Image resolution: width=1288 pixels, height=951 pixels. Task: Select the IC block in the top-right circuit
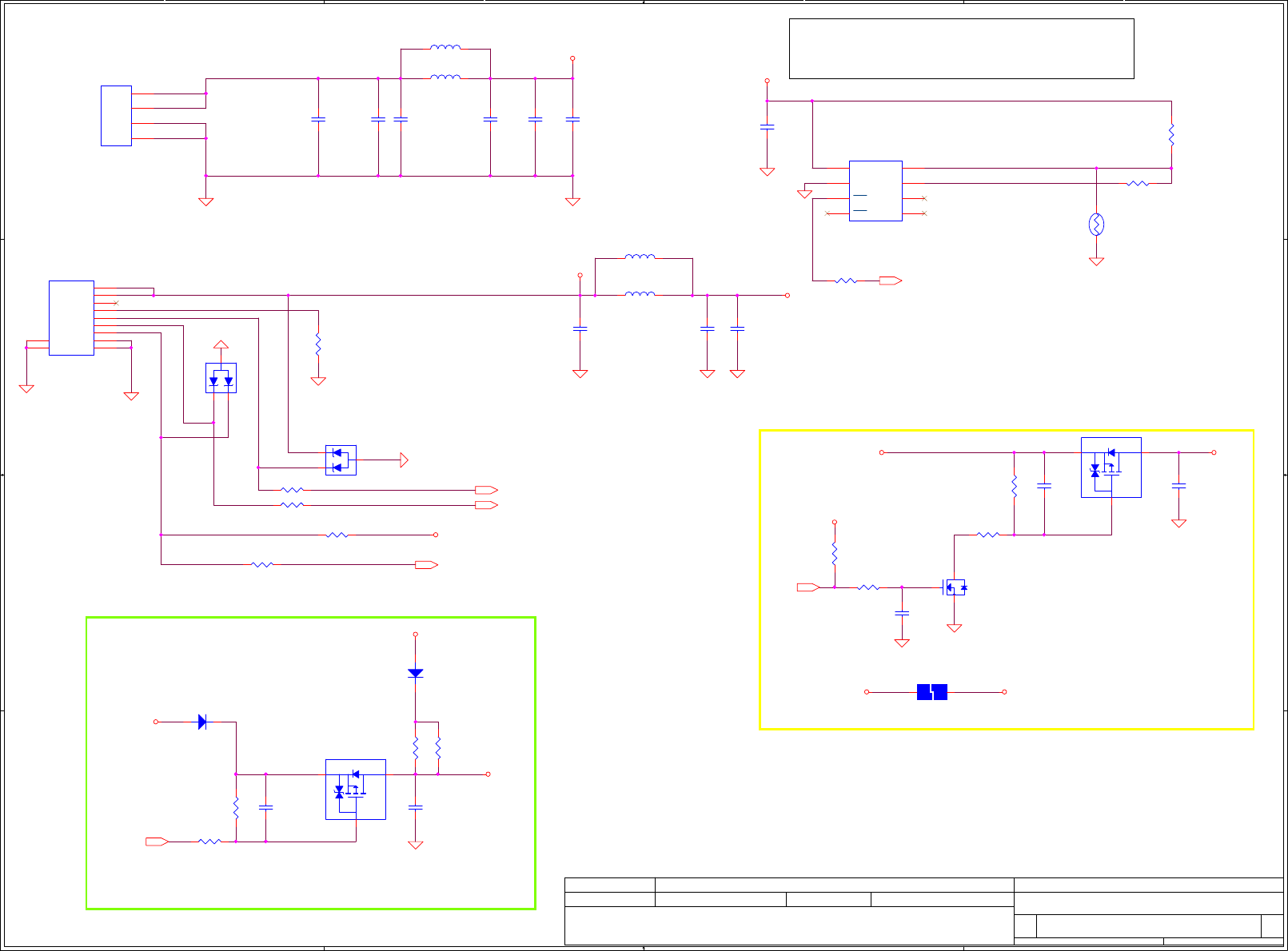coord(875,191)
